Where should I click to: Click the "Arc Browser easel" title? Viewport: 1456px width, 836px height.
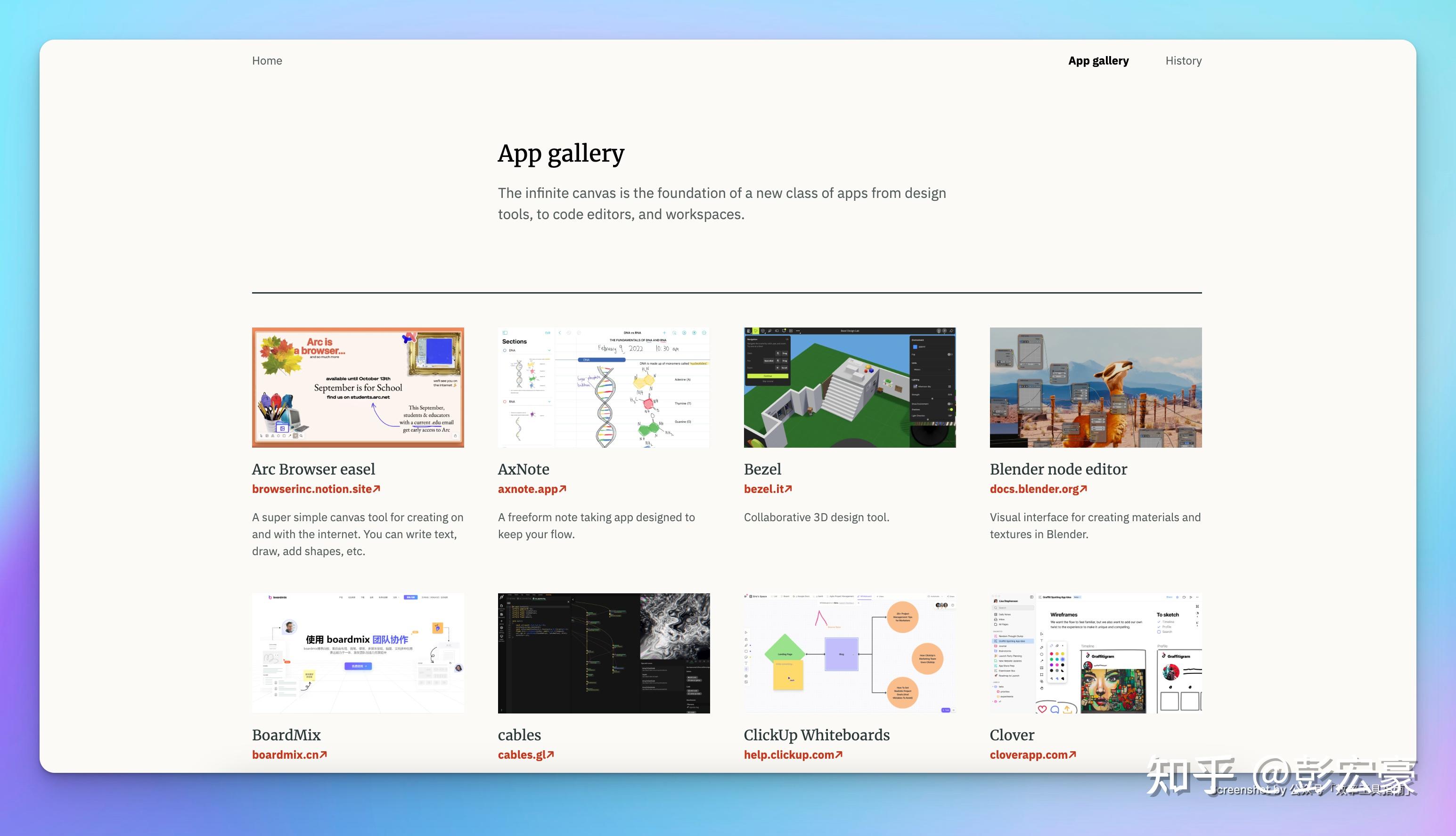[313, 469]
